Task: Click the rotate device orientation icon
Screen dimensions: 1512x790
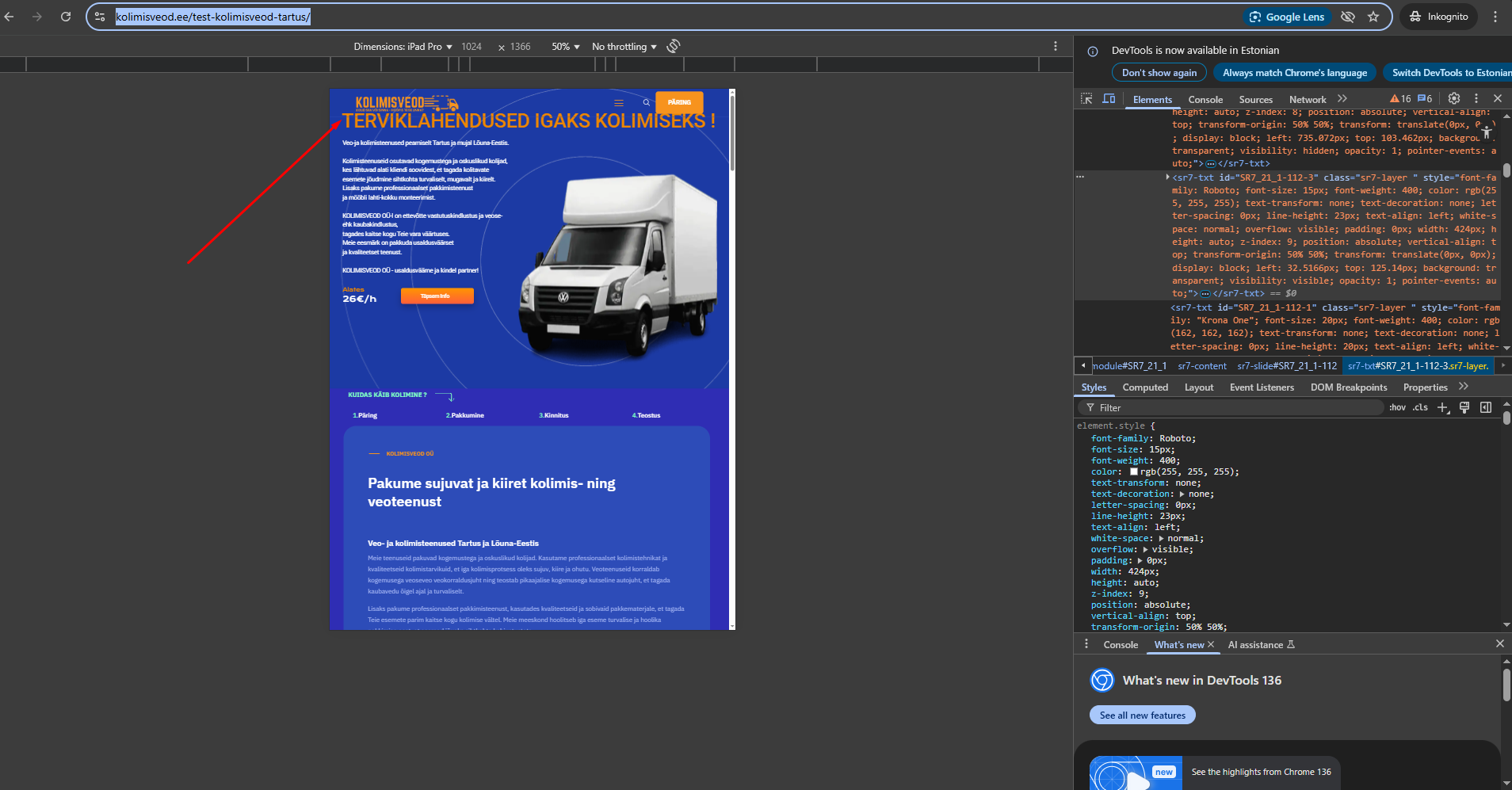Action: click(x=674, y=47)
